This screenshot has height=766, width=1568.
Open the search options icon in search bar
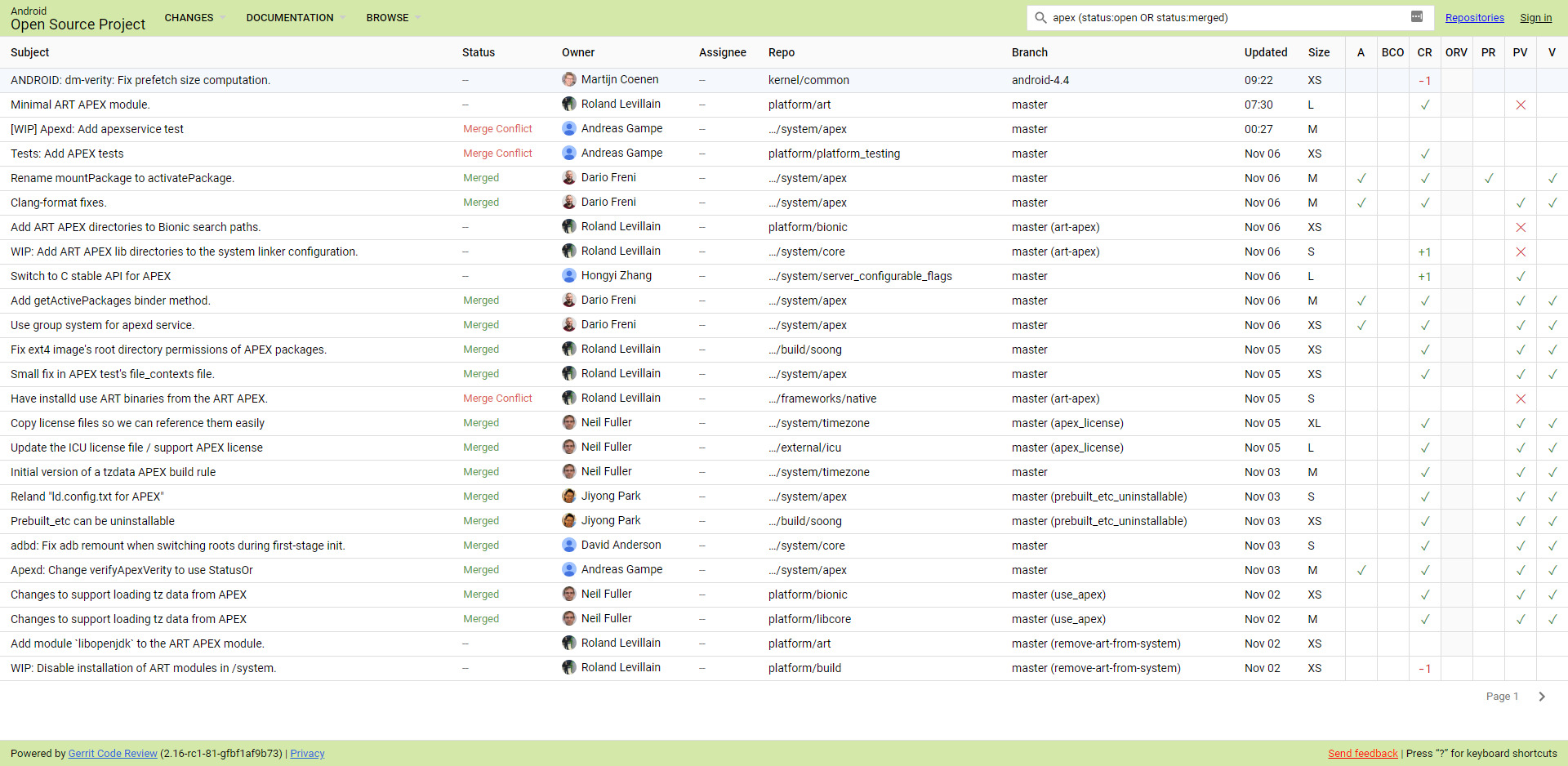1417,17
